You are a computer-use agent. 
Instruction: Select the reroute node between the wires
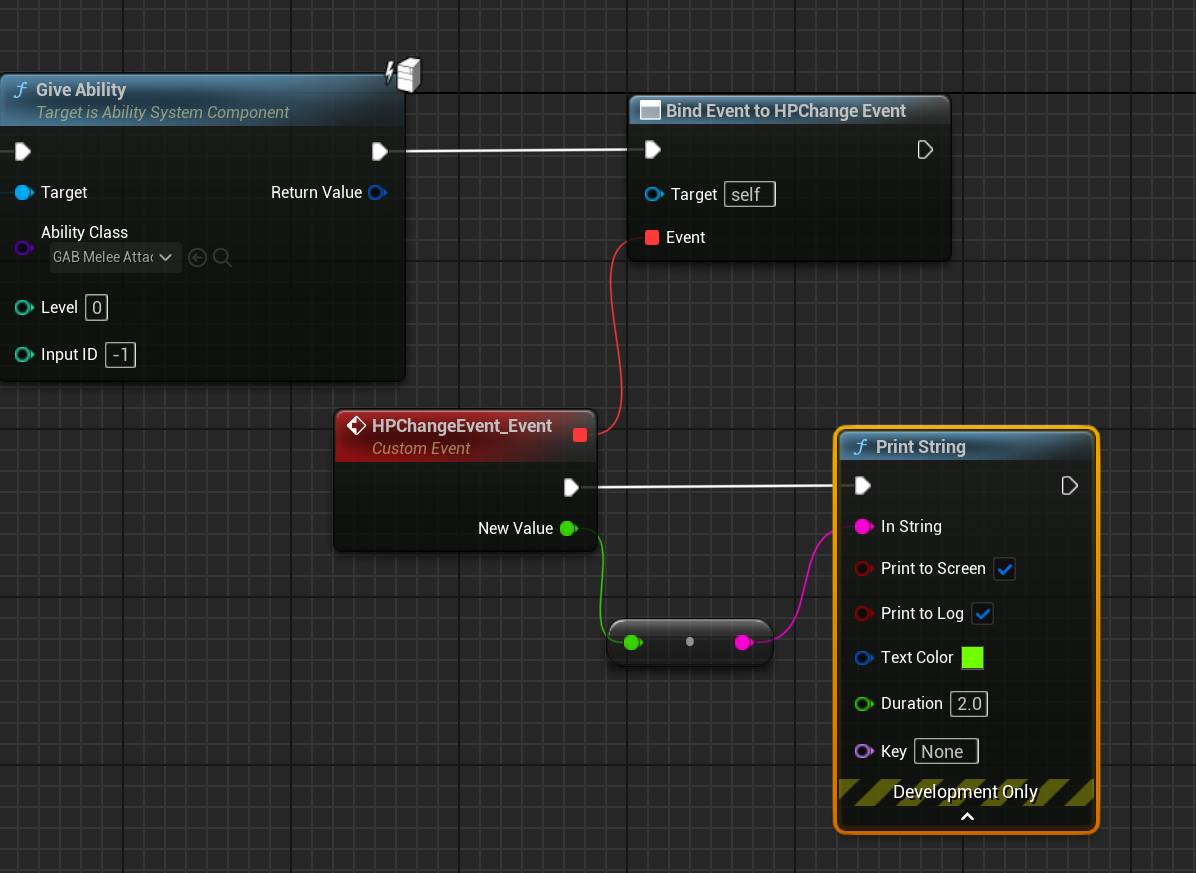point(689,642)
